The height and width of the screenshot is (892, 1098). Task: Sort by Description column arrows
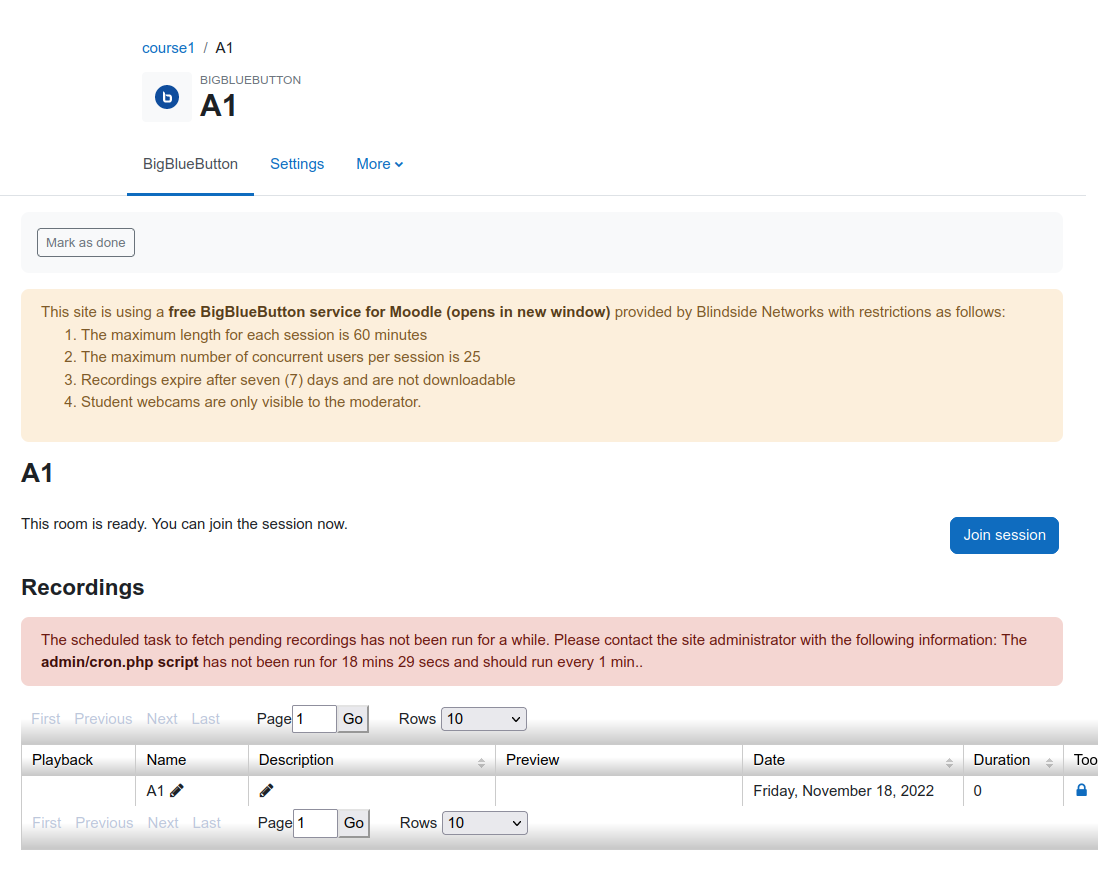tap(481, 763)
